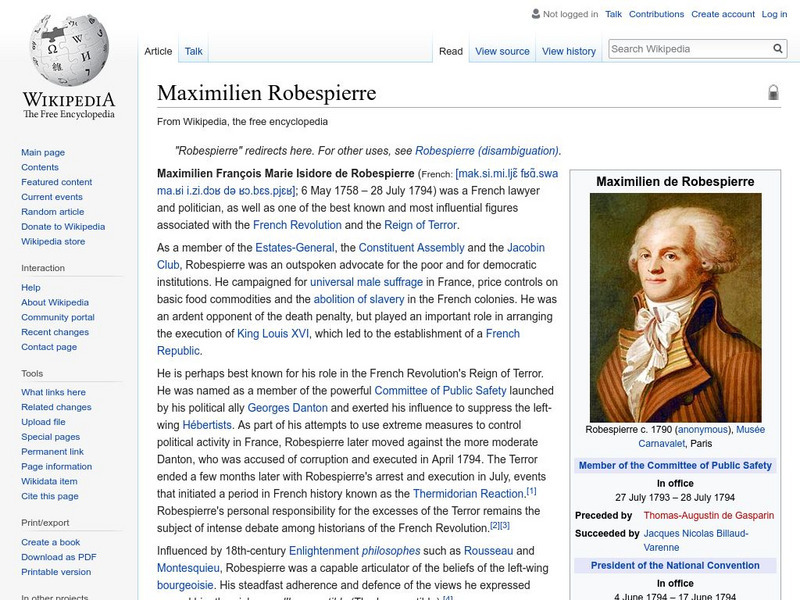The height and width of the screenshot is (600, 800).
Task: Switch to the Talk tab beside Article
Action: click(193, 51)
